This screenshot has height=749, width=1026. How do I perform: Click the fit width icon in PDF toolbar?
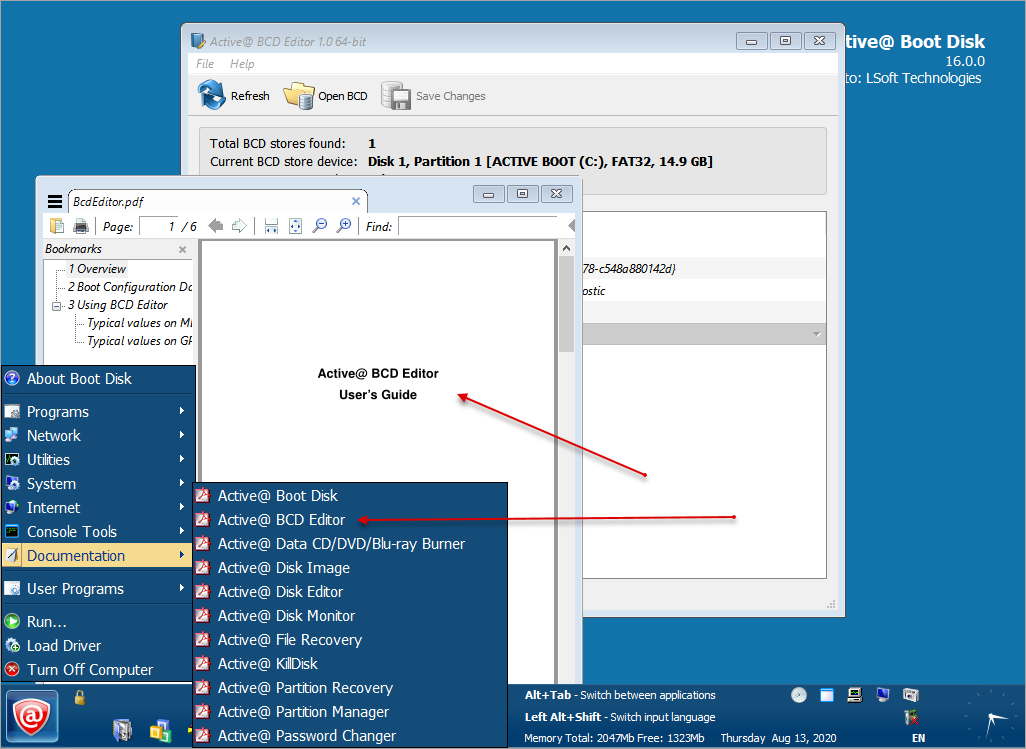pos(271,226)
